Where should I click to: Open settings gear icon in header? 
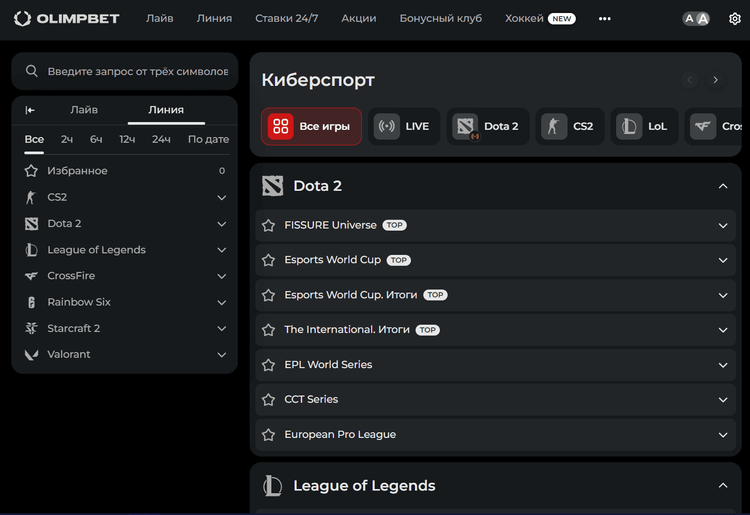(x=735, y=19)
